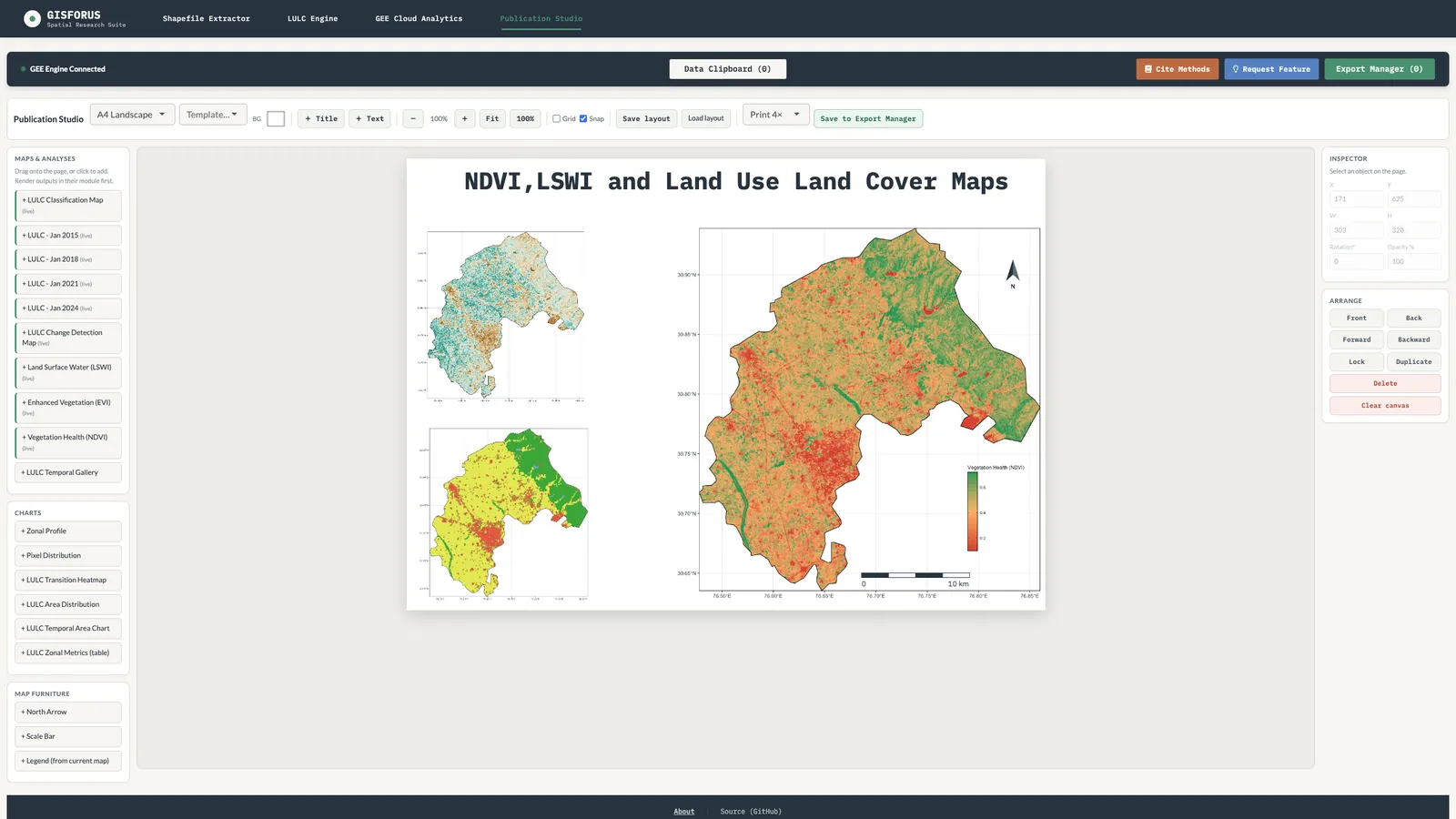Add a Scale Bar furniture item

[x=68, y=736]
